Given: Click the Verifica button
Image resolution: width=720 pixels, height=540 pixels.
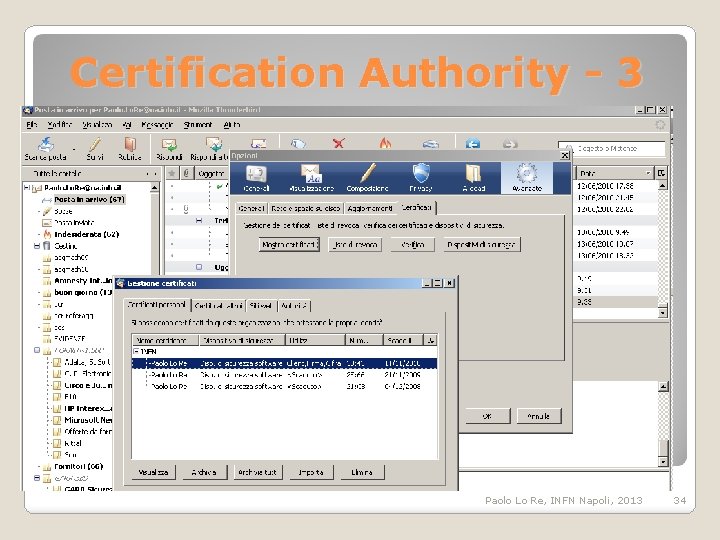Looking at the screenshot, I should (412, 244).
